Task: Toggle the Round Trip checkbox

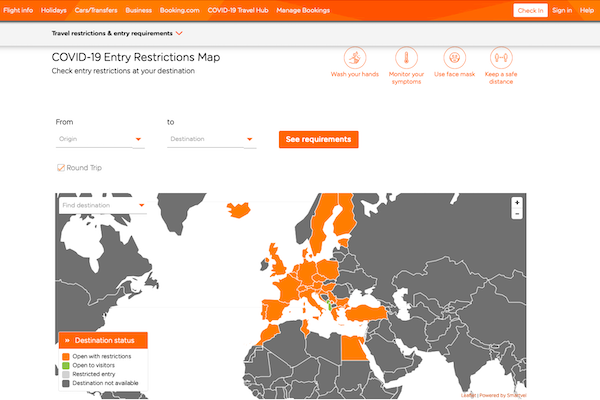Action: click(x=61, y=168)
